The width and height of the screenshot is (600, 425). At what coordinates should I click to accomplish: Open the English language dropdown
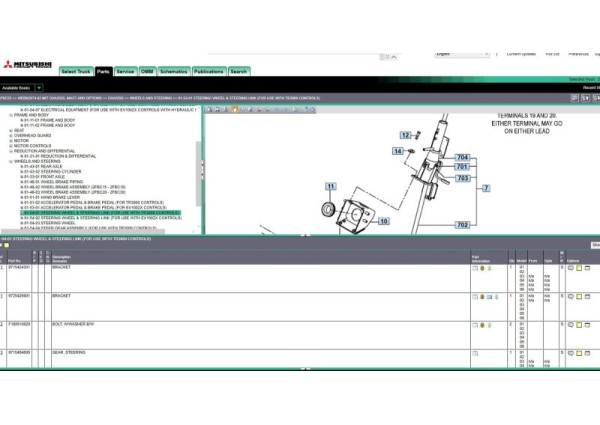pyautogui.click(x=462, y=54)
